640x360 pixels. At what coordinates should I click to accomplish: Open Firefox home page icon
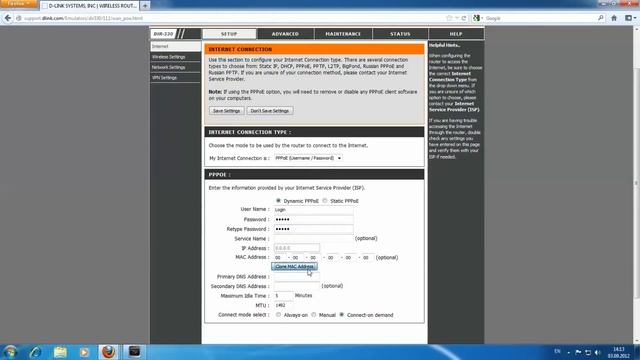(614, 18)
